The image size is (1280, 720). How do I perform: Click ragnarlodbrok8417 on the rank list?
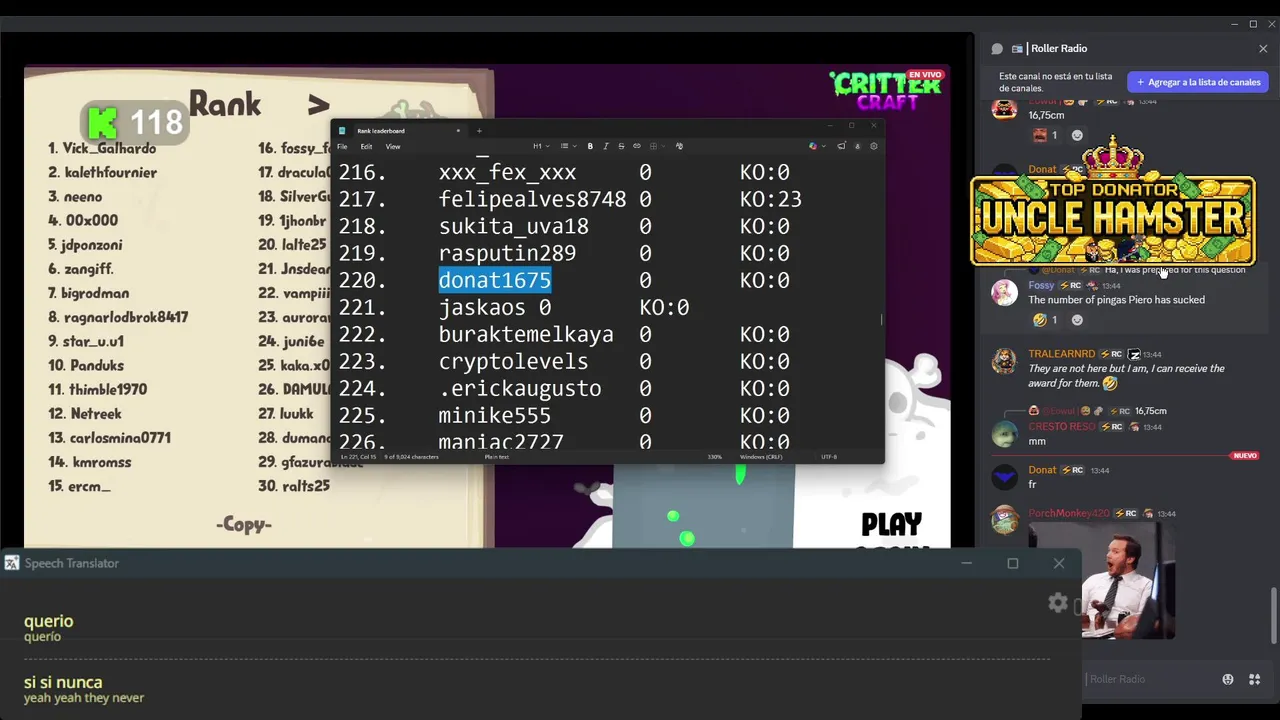point(126,317)
